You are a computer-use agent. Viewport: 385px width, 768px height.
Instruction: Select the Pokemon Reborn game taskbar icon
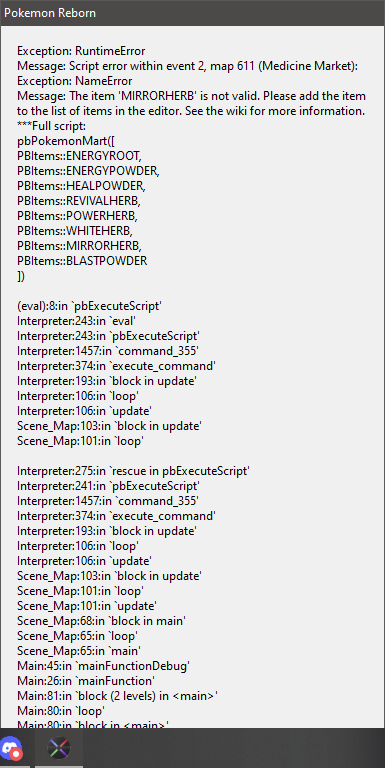click(59, 748)
